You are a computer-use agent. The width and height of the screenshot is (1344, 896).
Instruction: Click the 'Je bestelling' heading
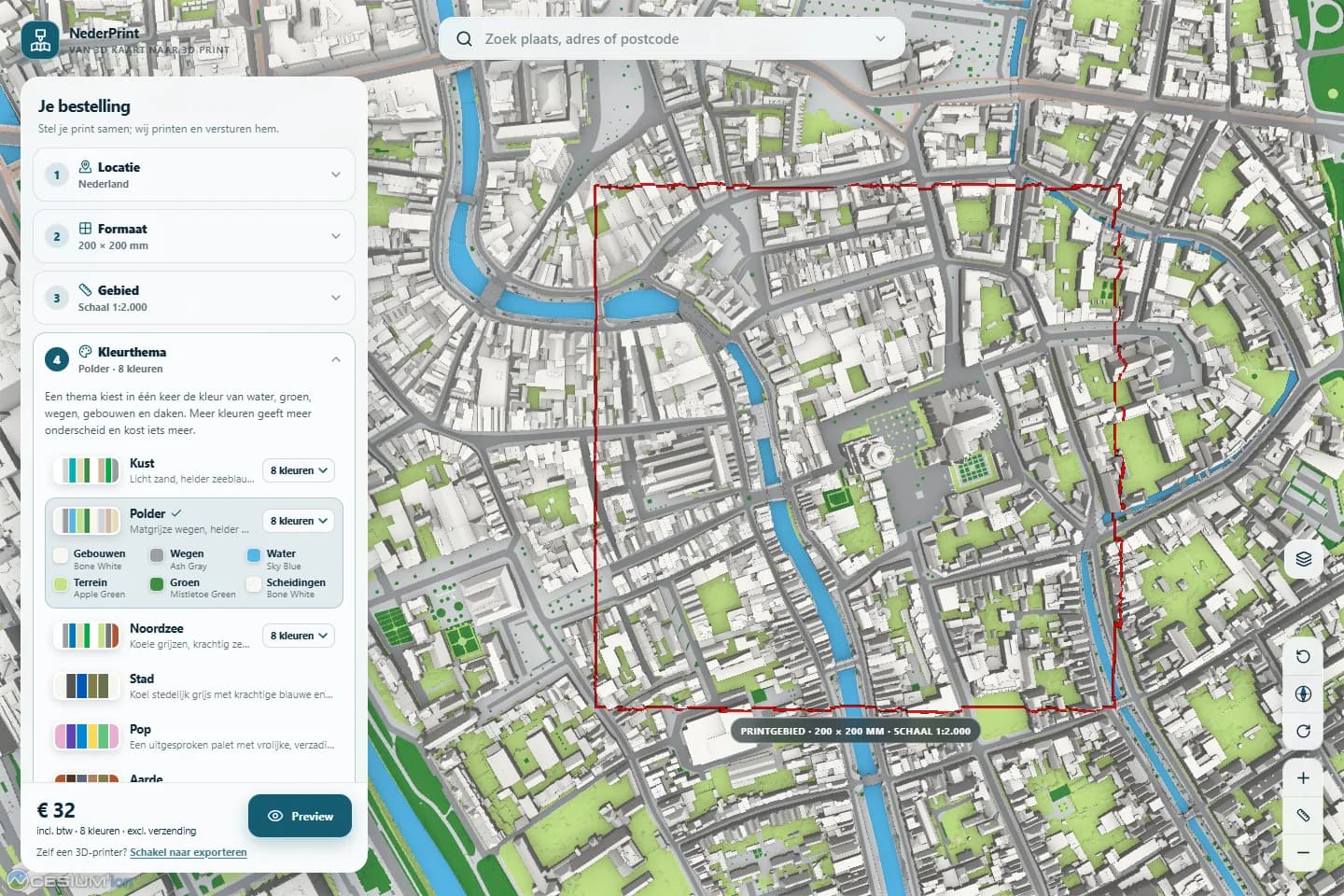pos(84,106)
